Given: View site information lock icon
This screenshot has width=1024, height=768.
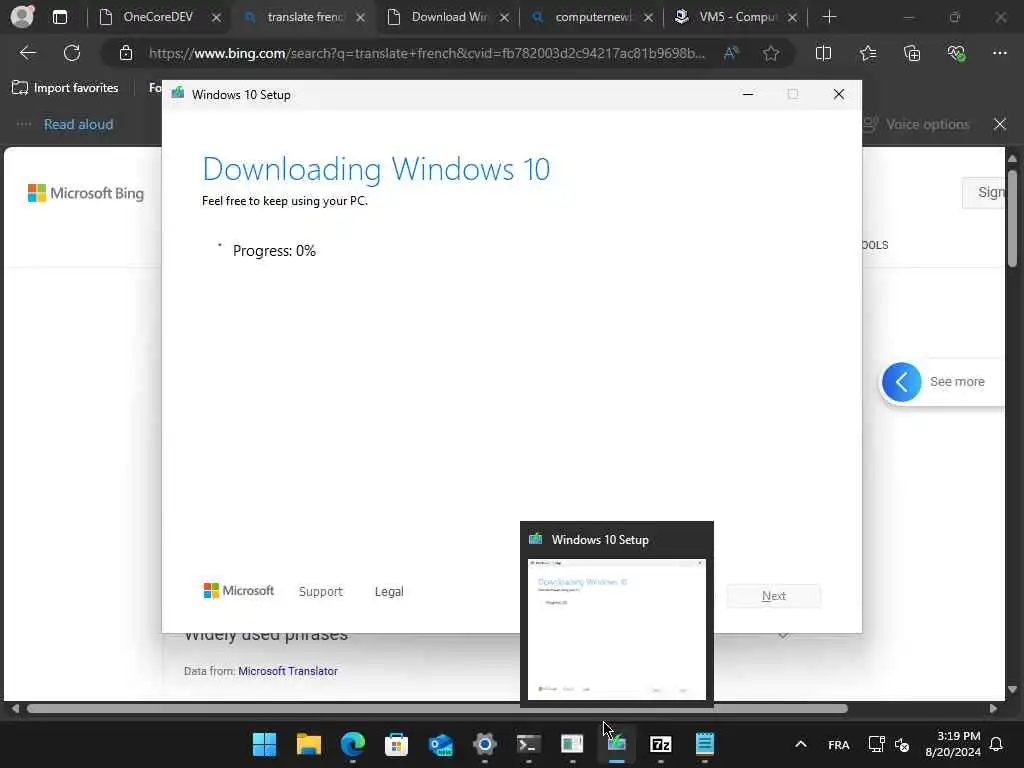Looking at the screenshot, I should point(126,54).
